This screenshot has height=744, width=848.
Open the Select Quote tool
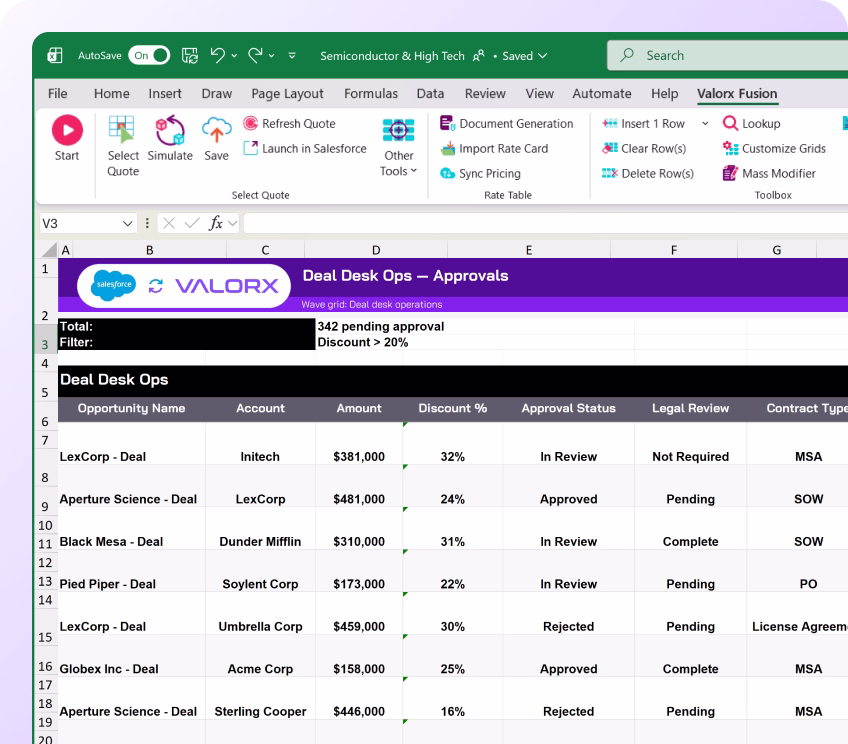tap(123, 146)
